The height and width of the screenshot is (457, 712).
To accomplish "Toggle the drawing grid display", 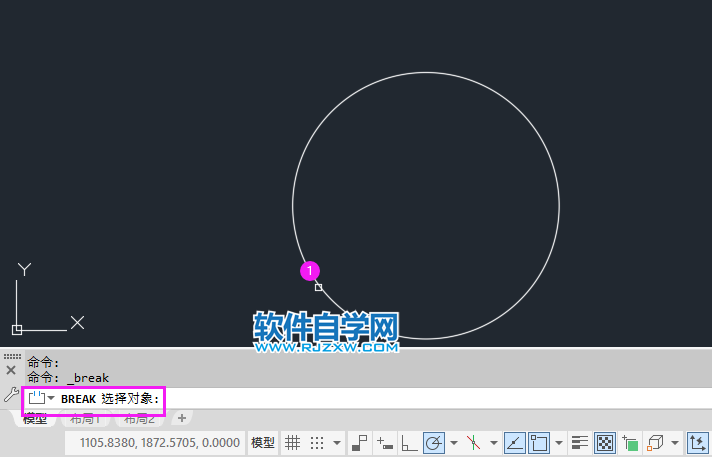I will tap(292, 442).
